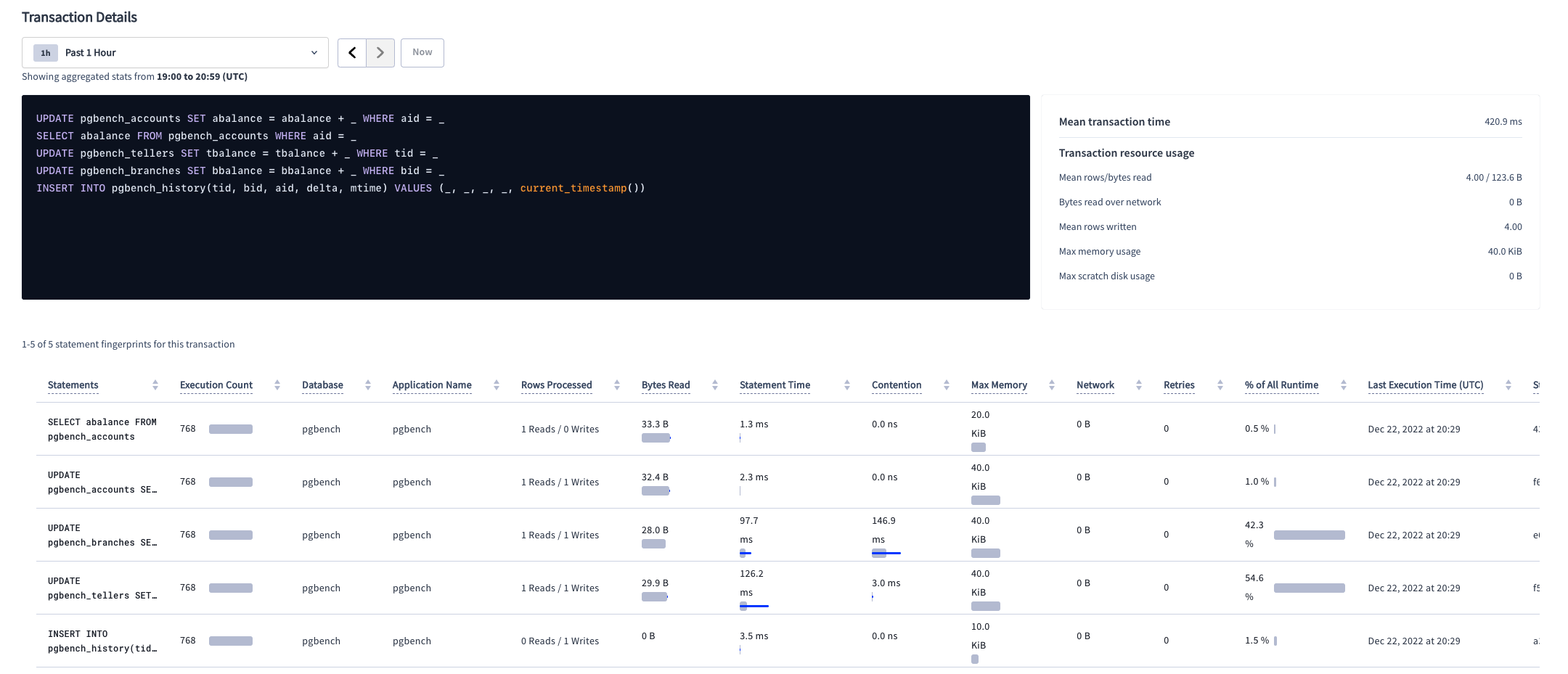Click the Application Name column header
This screenshot has height=674, width=1568.
click(432, 385)
